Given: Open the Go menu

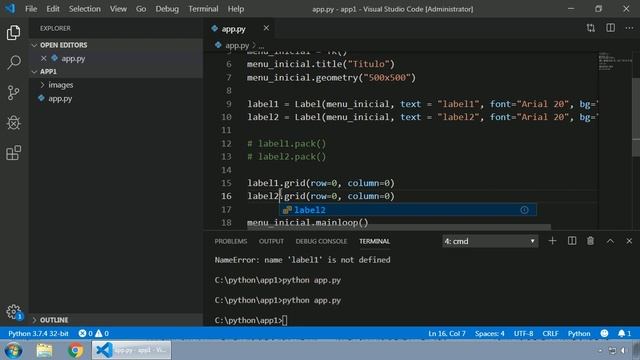Looking at the screenshot, I should [x=141, y=9].
